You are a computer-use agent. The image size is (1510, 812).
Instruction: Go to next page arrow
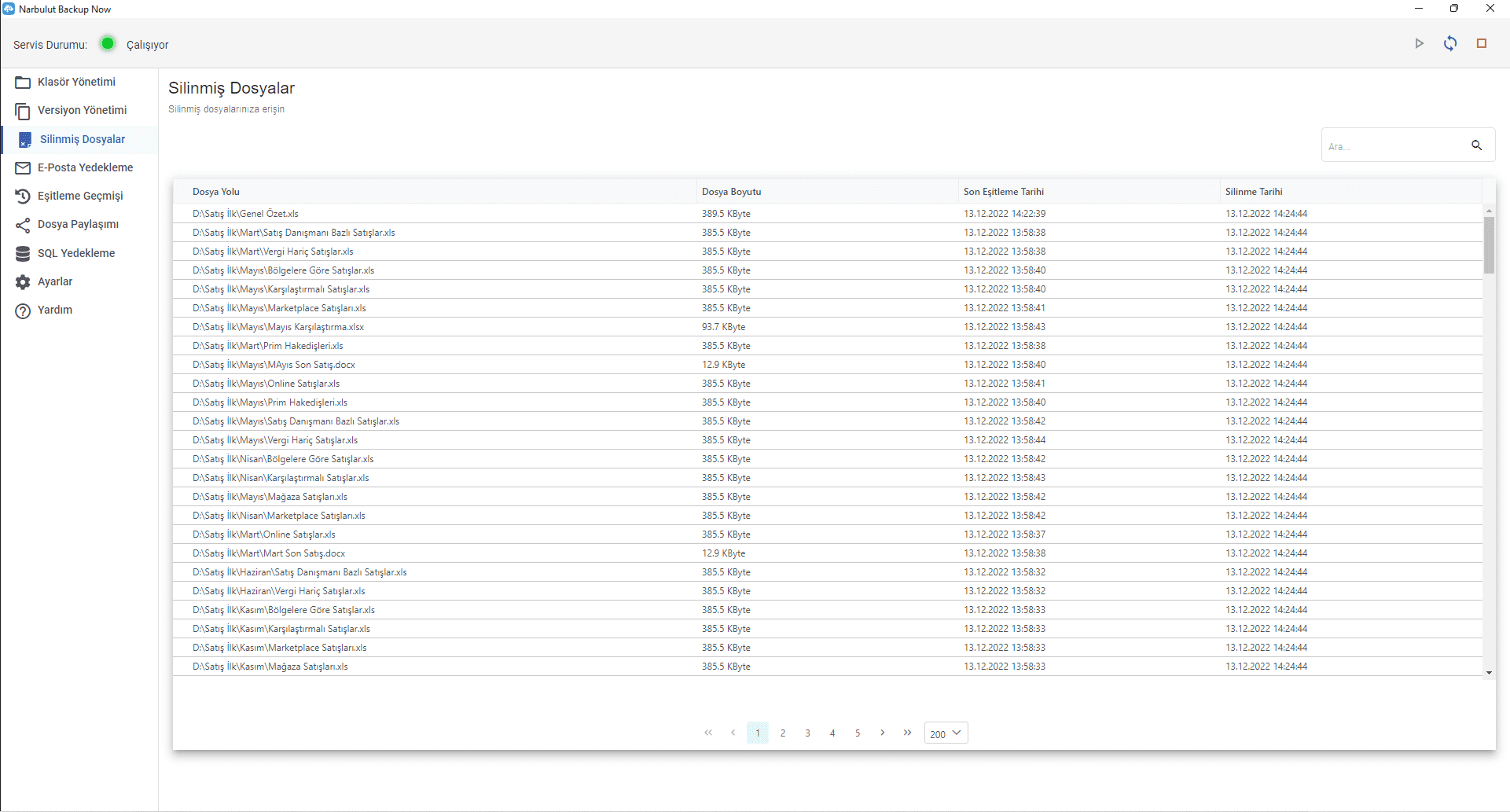pyautogui.click(x=882, y=733)
